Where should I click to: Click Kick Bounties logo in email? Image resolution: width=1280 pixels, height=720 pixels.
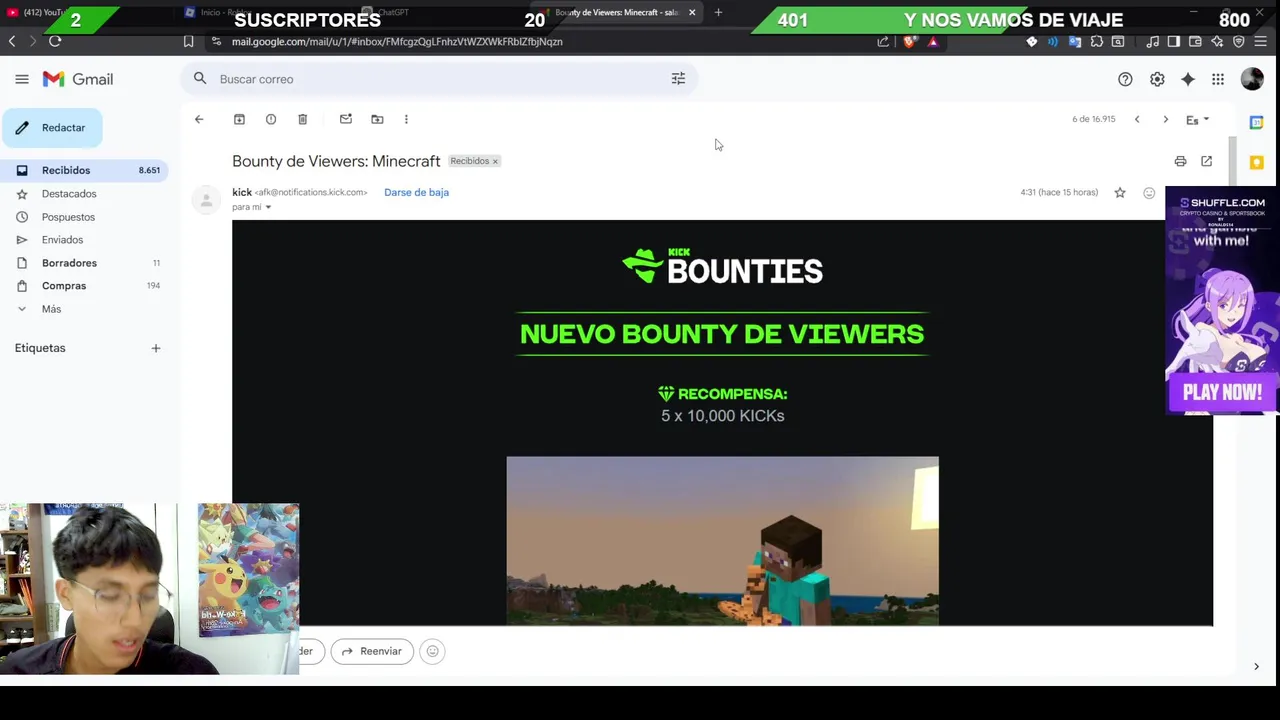(x=722, y=267)
